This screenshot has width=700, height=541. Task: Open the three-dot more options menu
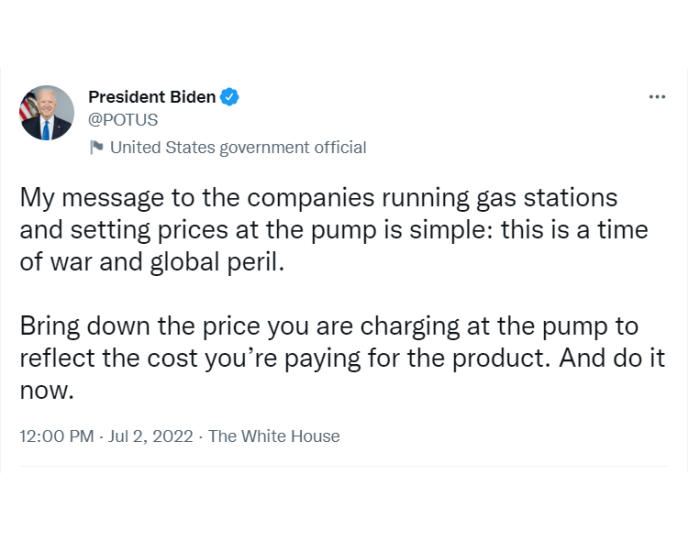point(657,97)
